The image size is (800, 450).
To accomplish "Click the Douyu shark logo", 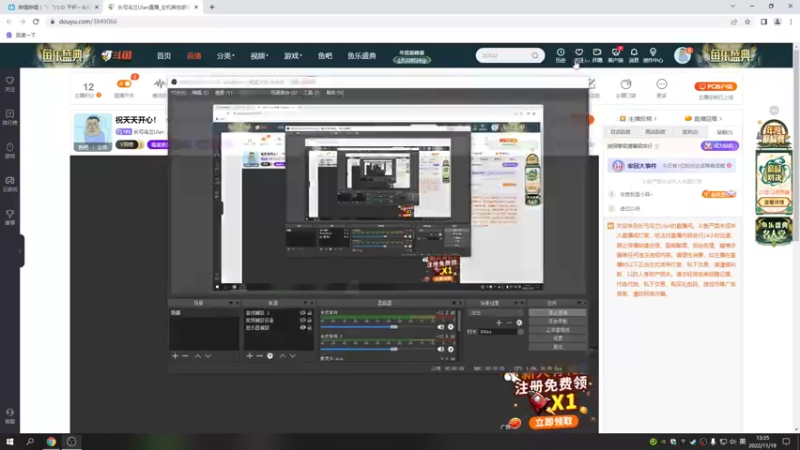I will pos(117,55).
